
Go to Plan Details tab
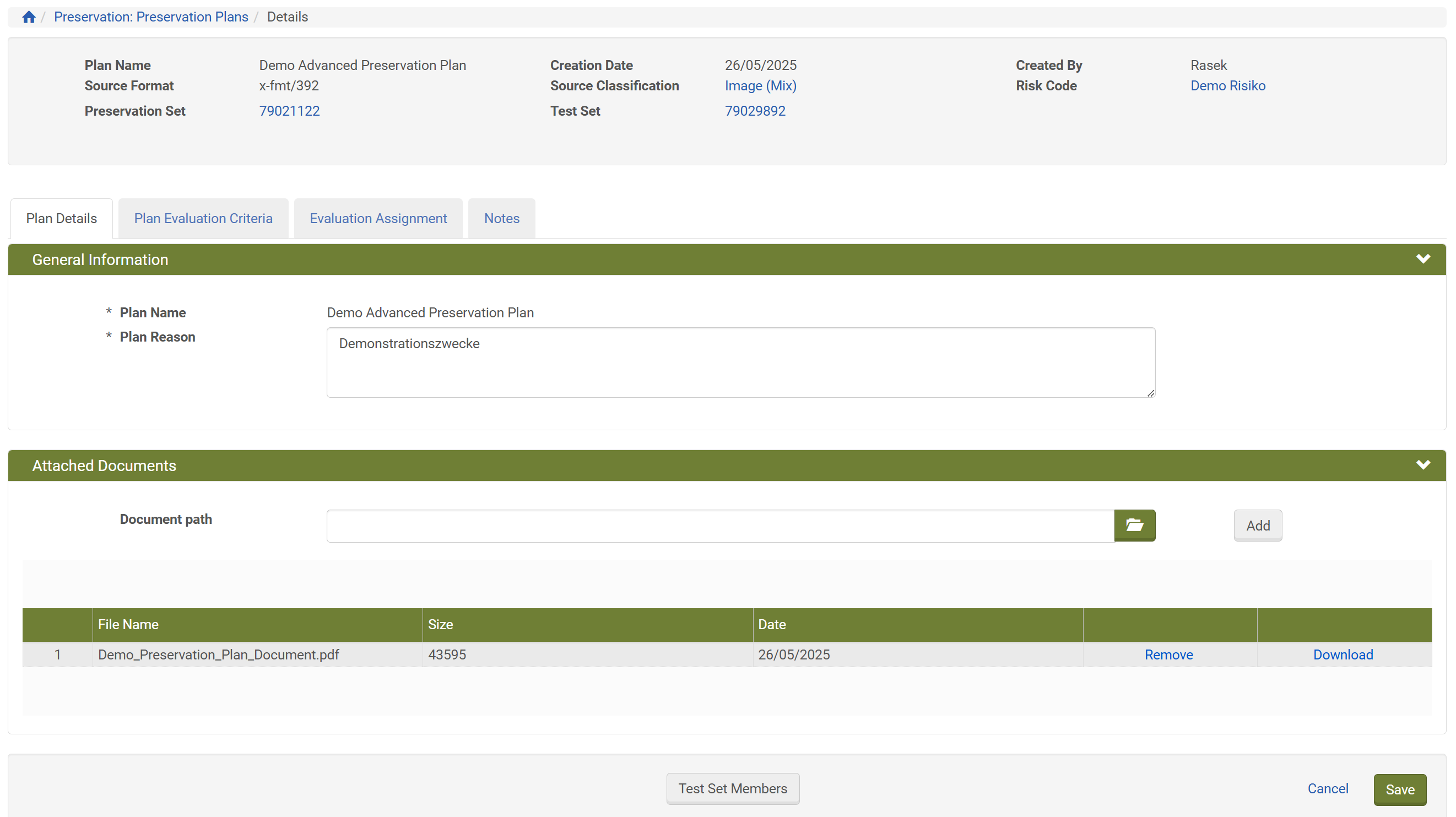coord(61,218)
